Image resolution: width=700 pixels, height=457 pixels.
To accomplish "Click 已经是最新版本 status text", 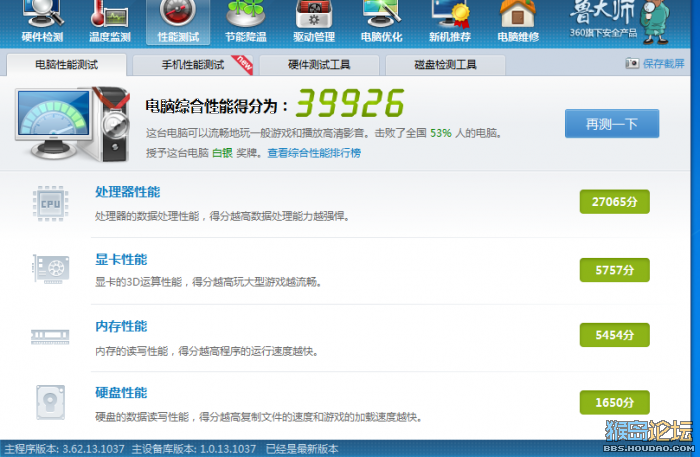I will tap(302, 449).
